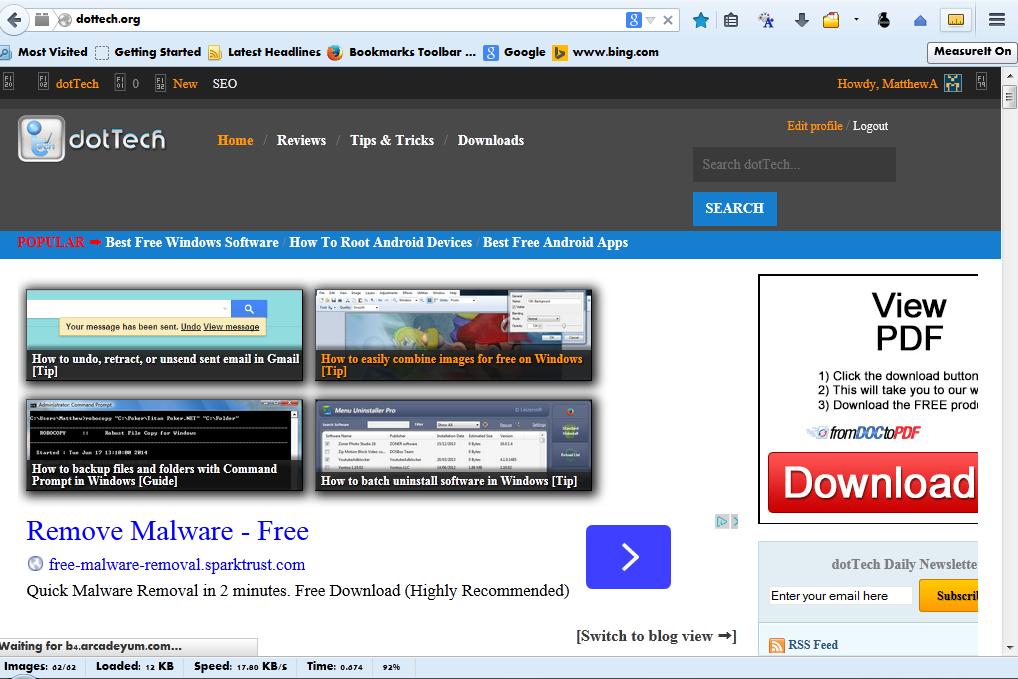
Task: Click the Logout link
Action: coord(870,126)
